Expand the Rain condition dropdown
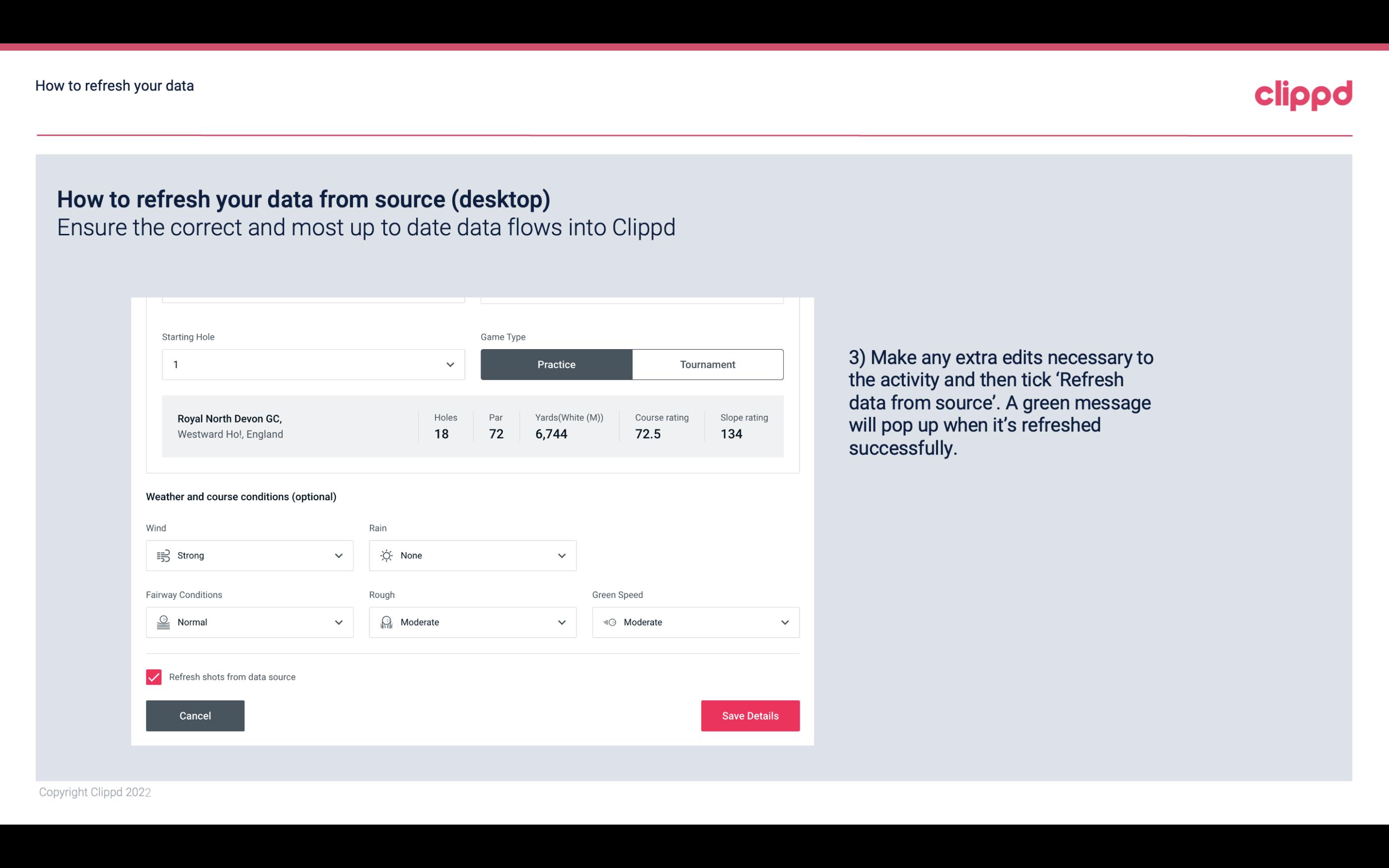 coord(561,555)
